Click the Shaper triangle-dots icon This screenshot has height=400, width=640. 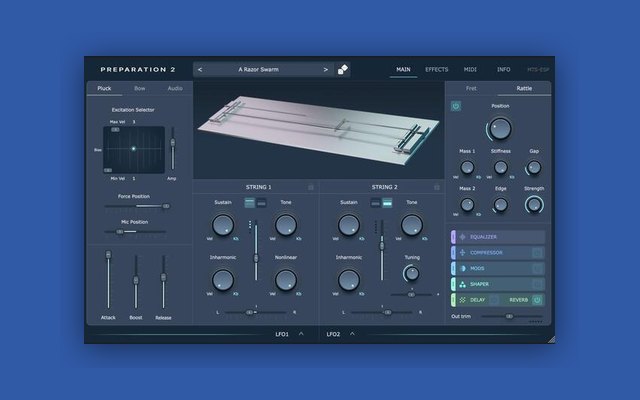[462, 284]
